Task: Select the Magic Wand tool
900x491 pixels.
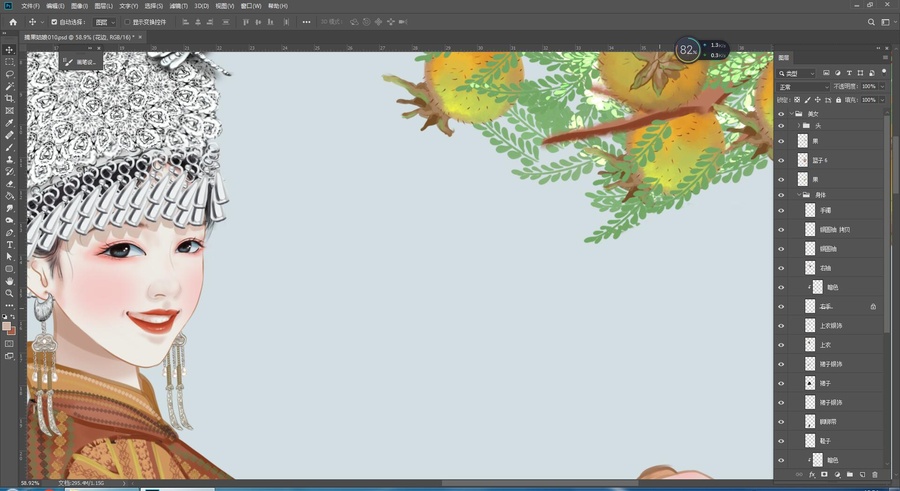Action: click(9, 86)
